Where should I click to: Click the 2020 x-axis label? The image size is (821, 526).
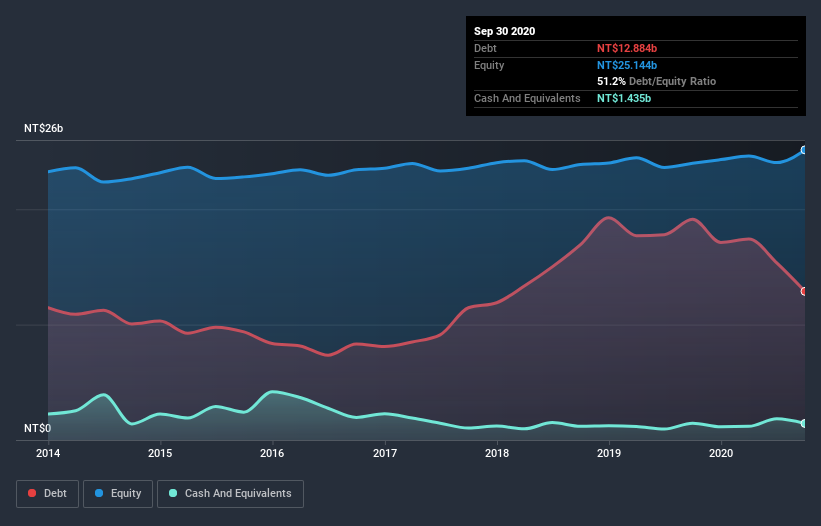[x=721, y=453]
